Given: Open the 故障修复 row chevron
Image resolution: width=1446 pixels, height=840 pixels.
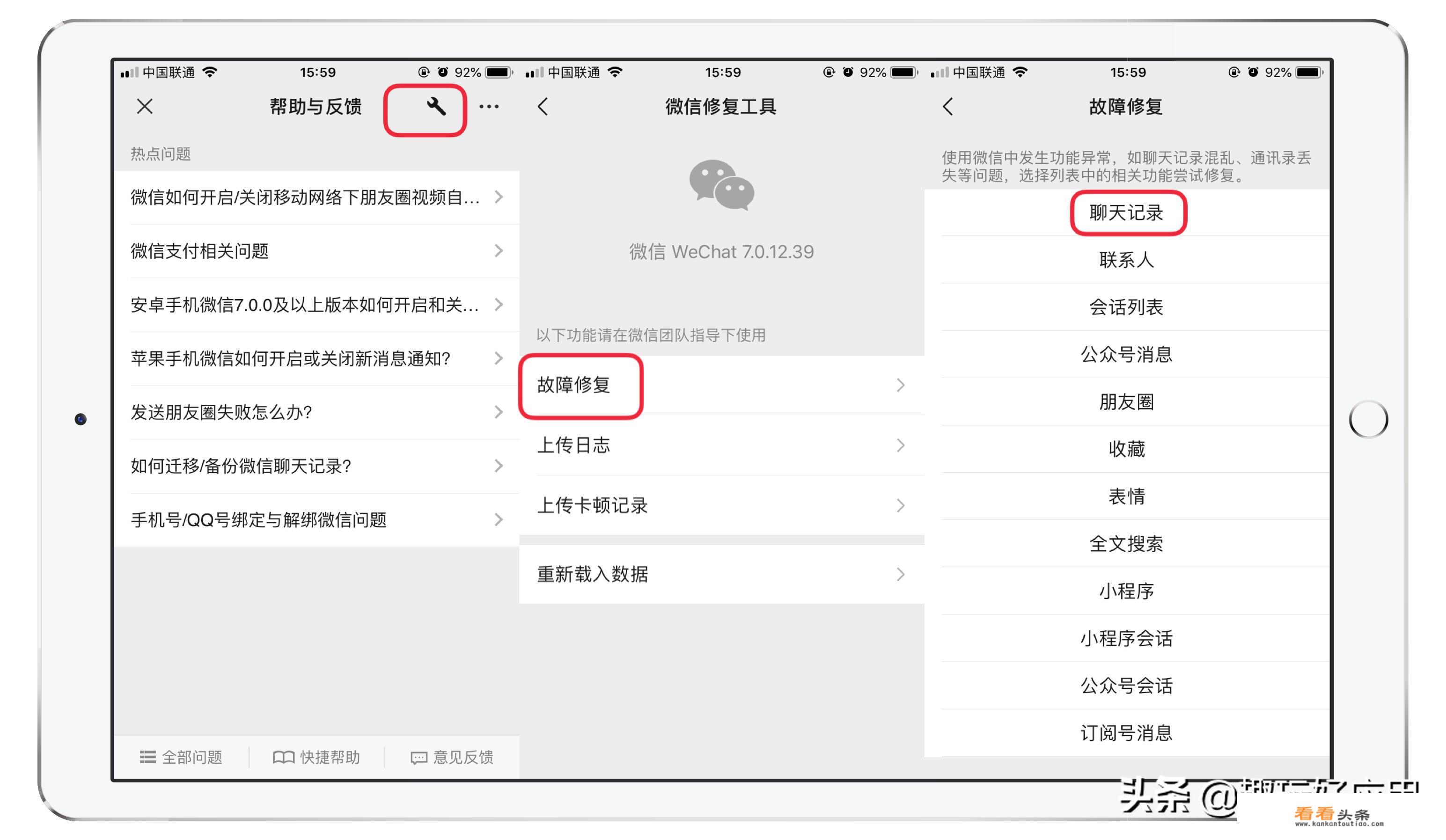Looking at the screenshot, I should (900, 385).
